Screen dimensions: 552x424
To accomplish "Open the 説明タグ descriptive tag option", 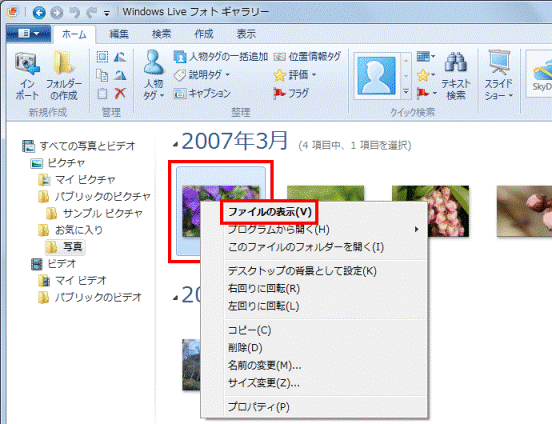I will point(202,75).
